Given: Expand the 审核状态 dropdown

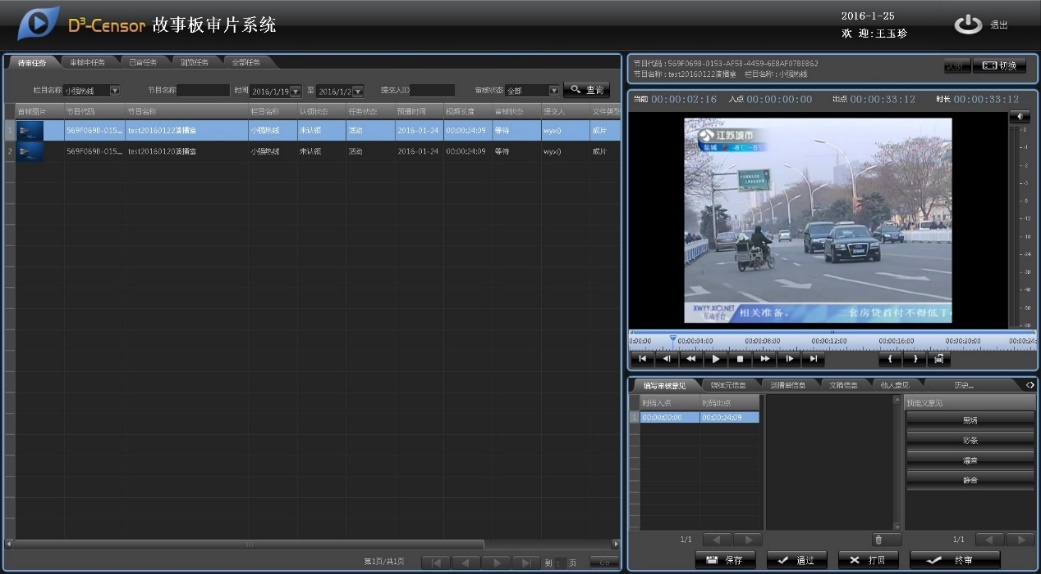Looking at the screenshot, I should tap(554, 91).
